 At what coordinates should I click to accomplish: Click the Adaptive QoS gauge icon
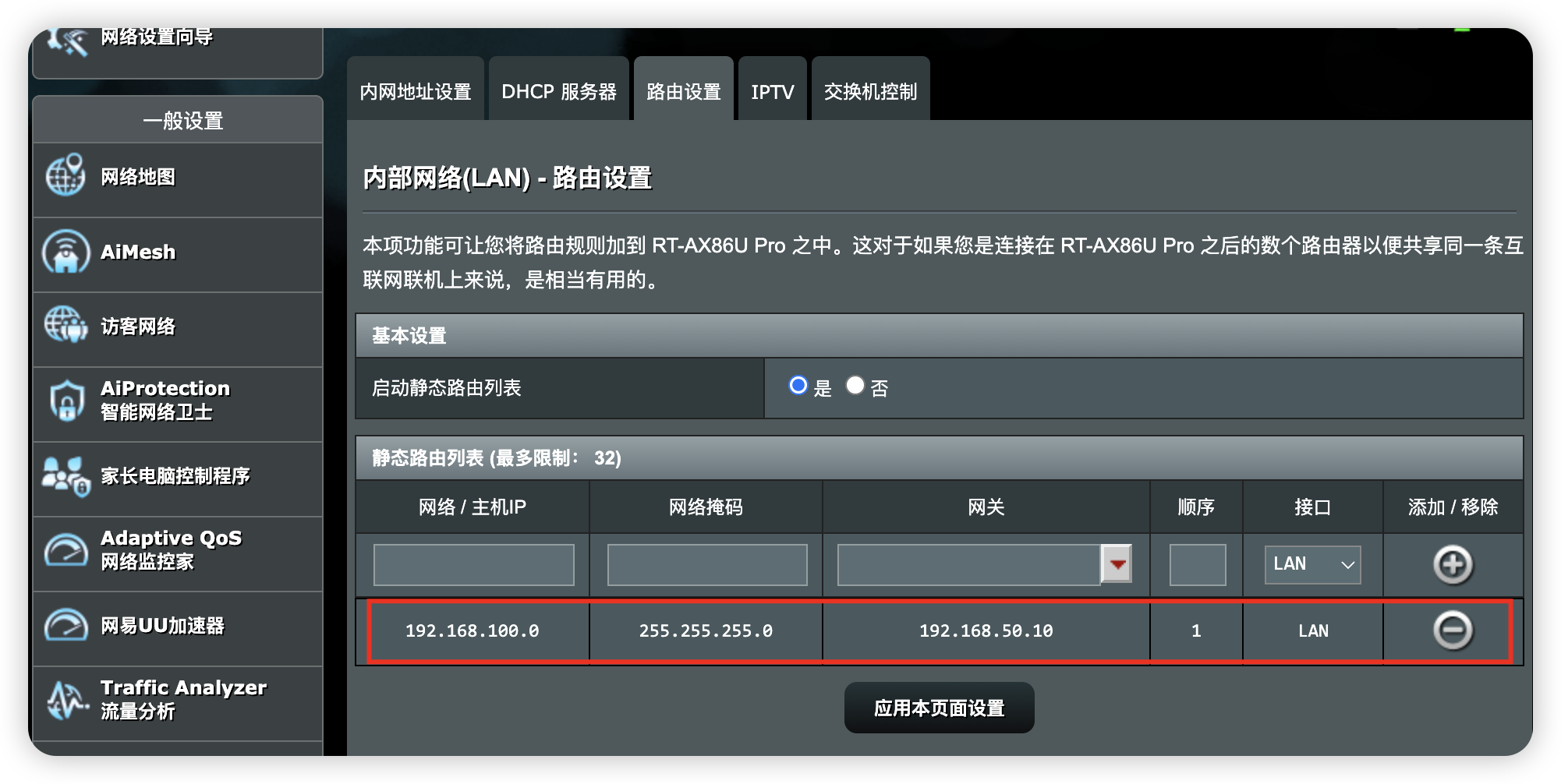pyautogui.click(x=65, y=550)
